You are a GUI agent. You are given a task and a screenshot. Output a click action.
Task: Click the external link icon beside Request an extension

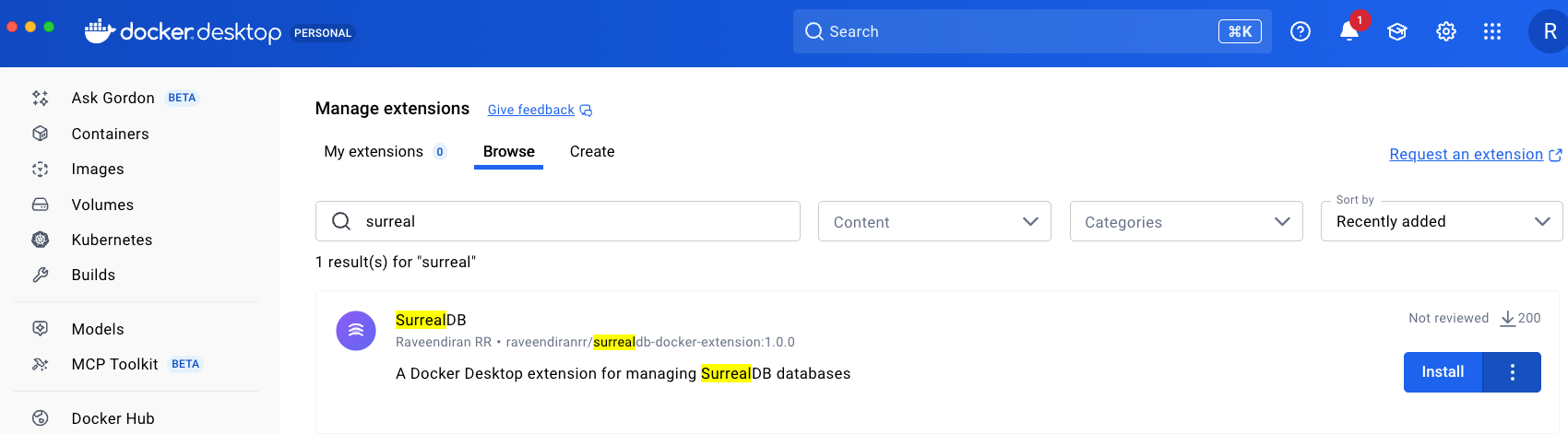pos(1555,155)
